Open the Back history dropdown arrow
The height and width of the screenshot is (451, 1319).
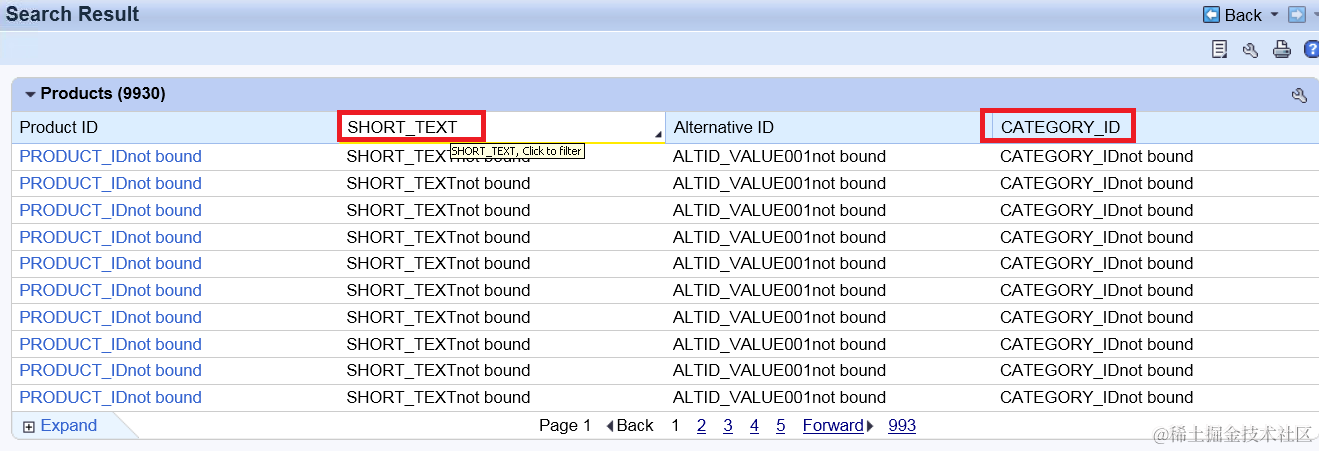click(x=1274, y=15)
